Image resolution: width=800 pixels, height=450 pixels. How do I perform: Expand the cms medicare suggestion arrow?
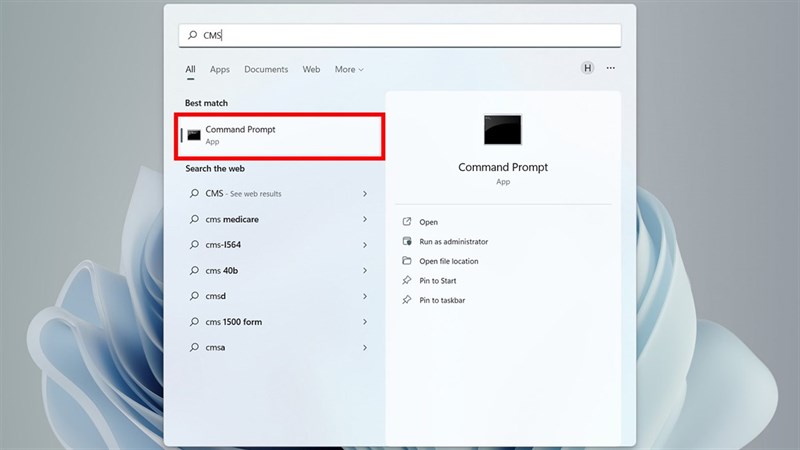[364, 219]
